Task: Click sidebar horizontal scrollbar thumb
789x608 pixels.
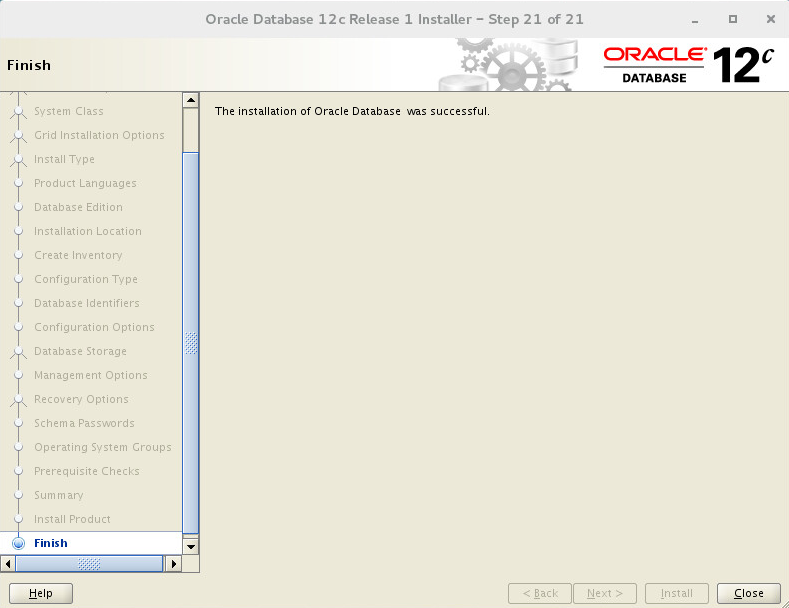Action: (x=89, y=564)
